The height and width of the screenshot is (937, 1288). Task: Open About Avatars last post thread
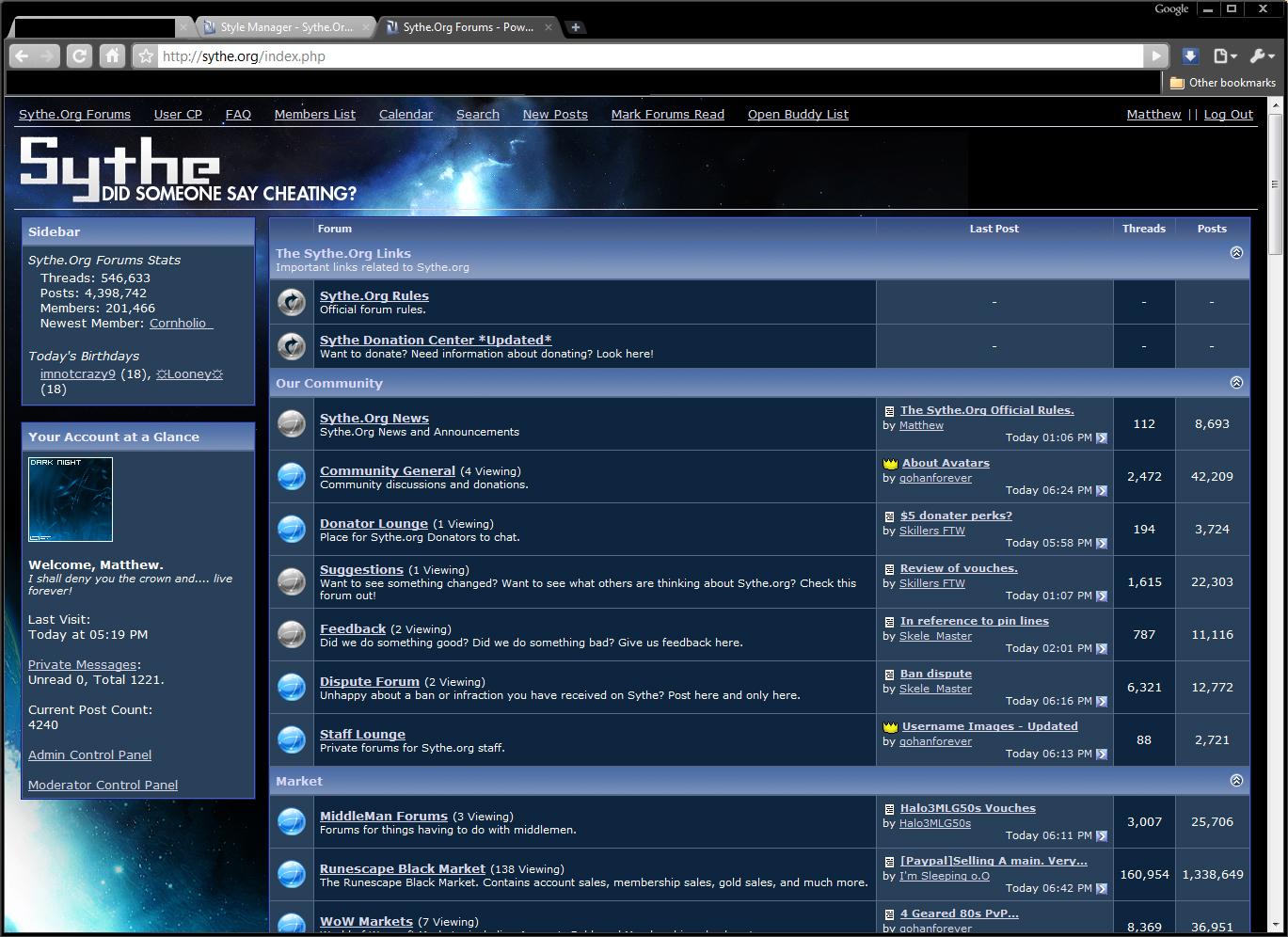946,464
